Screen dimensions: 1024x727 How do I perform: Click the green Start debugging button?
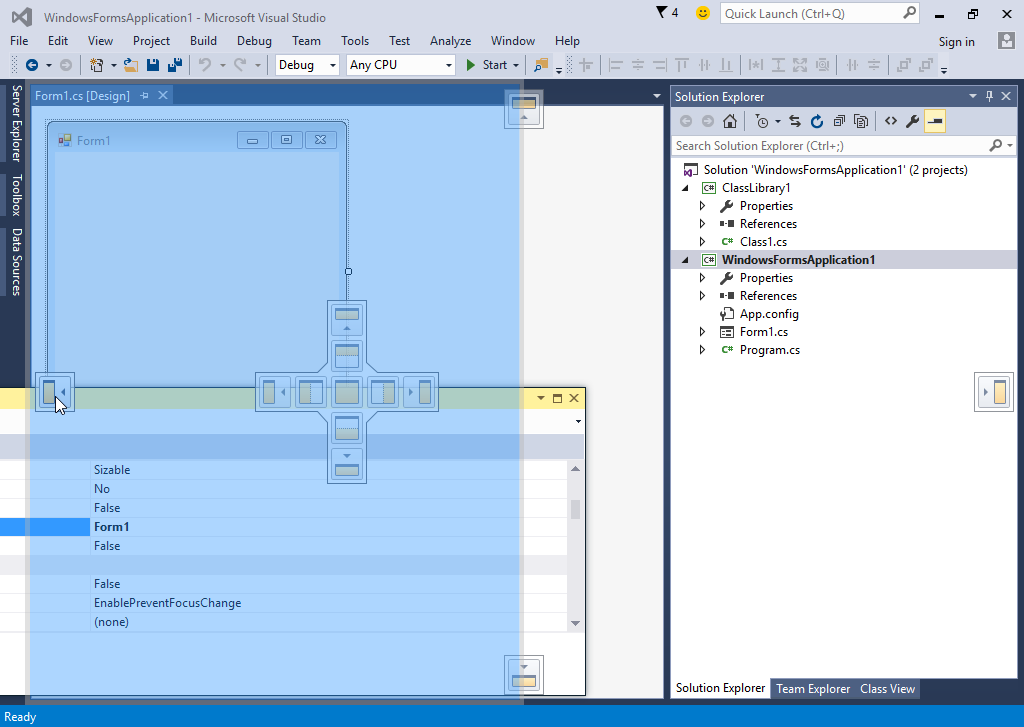tap(487, 65)
